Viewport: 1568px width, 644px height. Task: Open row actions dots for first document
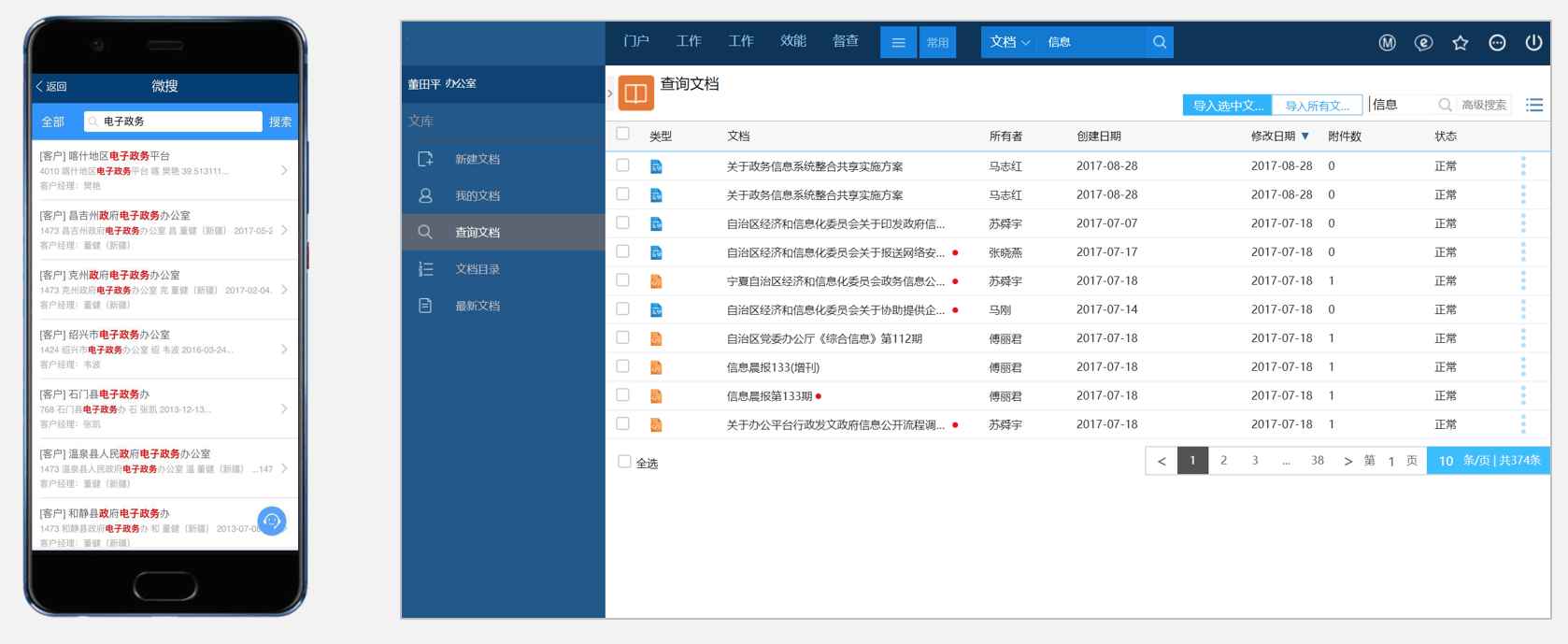coord(1523,166)
